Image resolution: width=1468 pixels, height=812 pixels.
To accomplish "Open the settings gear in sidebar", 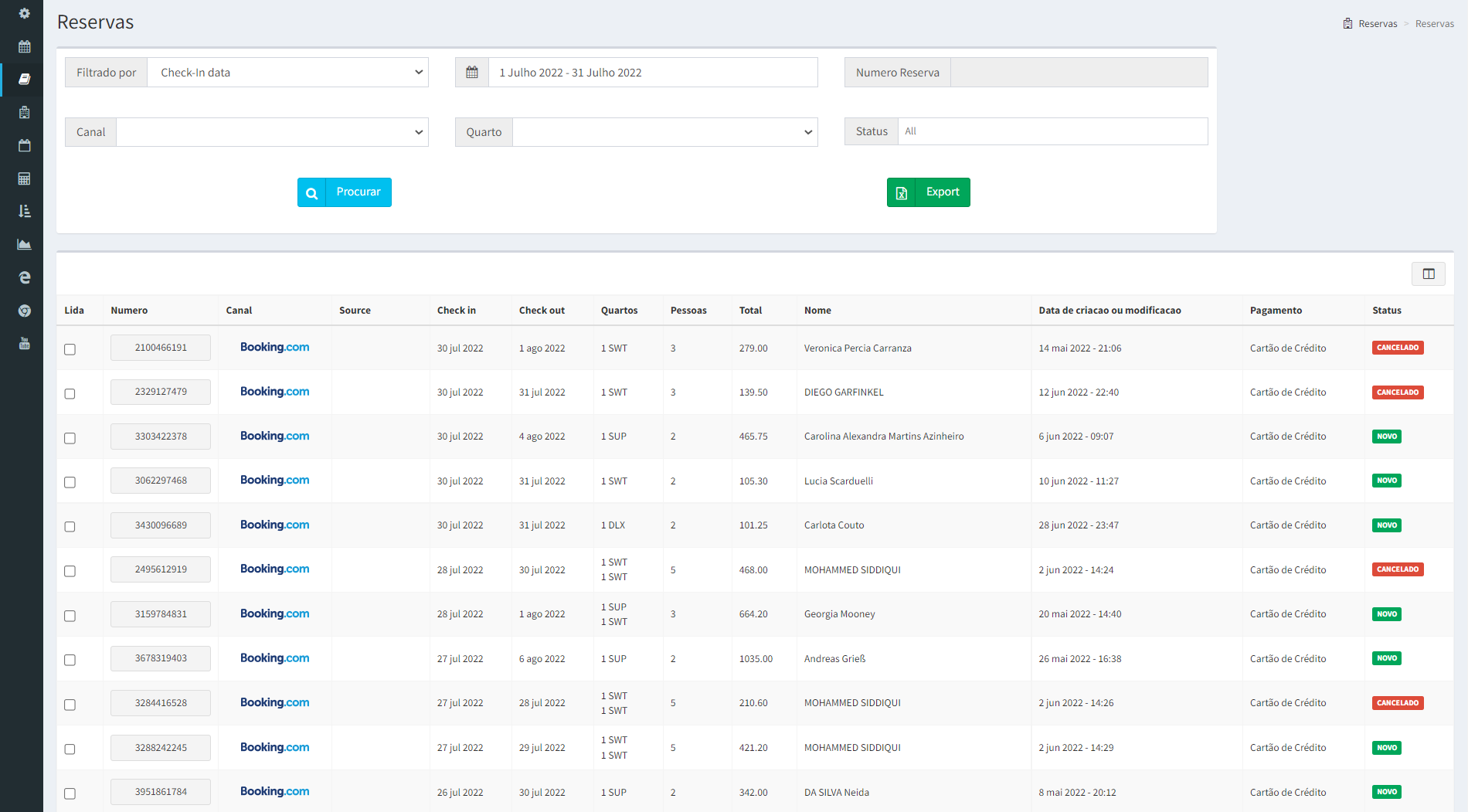I will coord(24,13).
